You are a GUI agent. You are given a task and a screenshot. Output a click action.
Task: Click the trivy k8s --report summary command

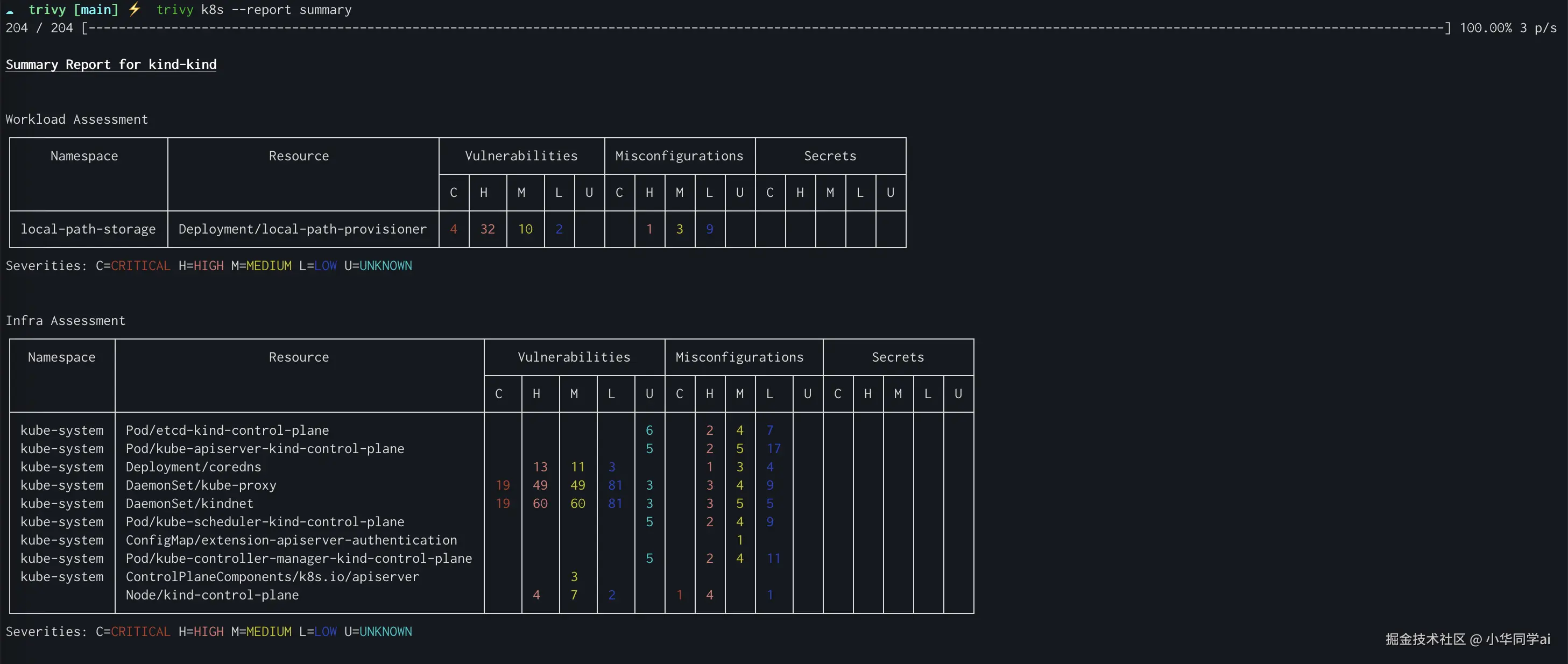click(254, 10)
